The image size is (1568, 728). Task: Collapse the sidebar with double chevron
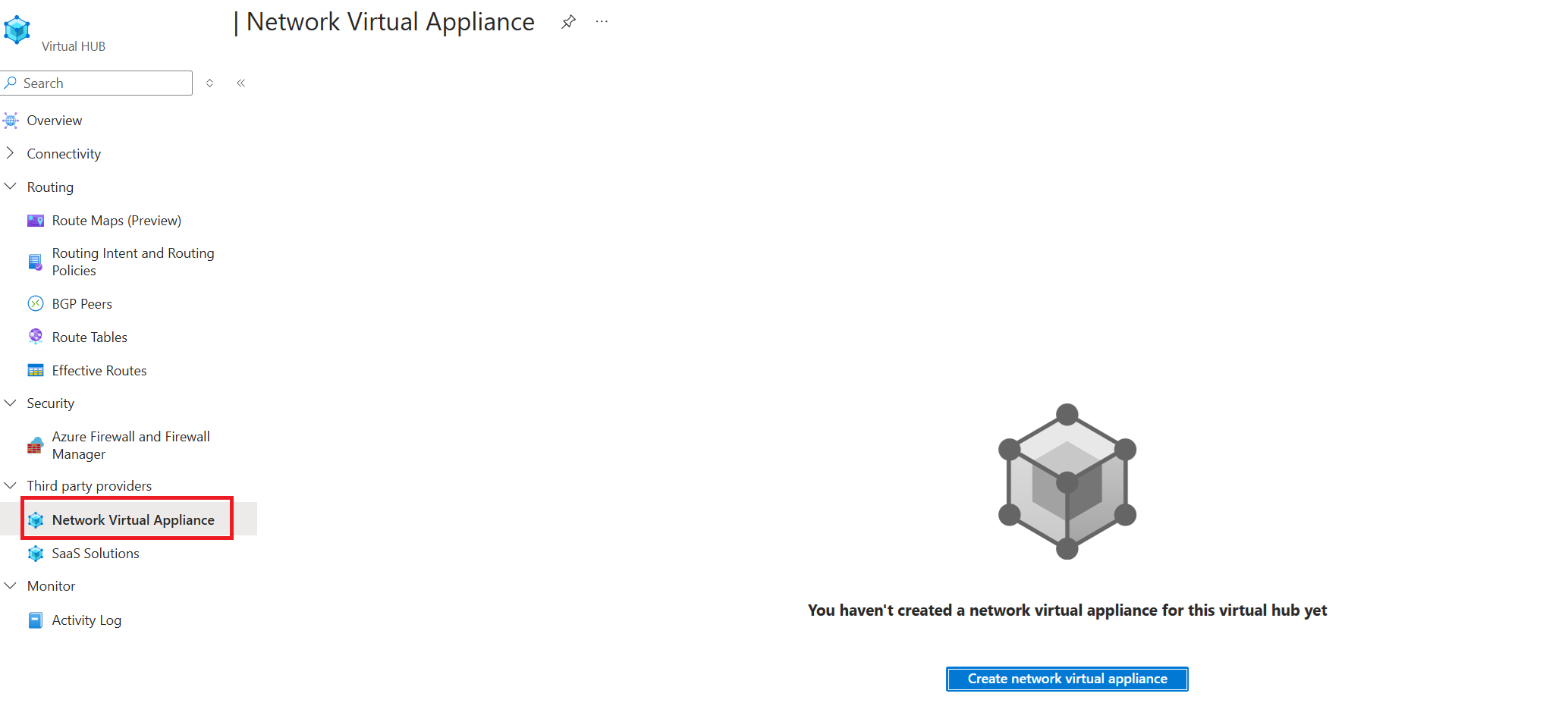240,83
